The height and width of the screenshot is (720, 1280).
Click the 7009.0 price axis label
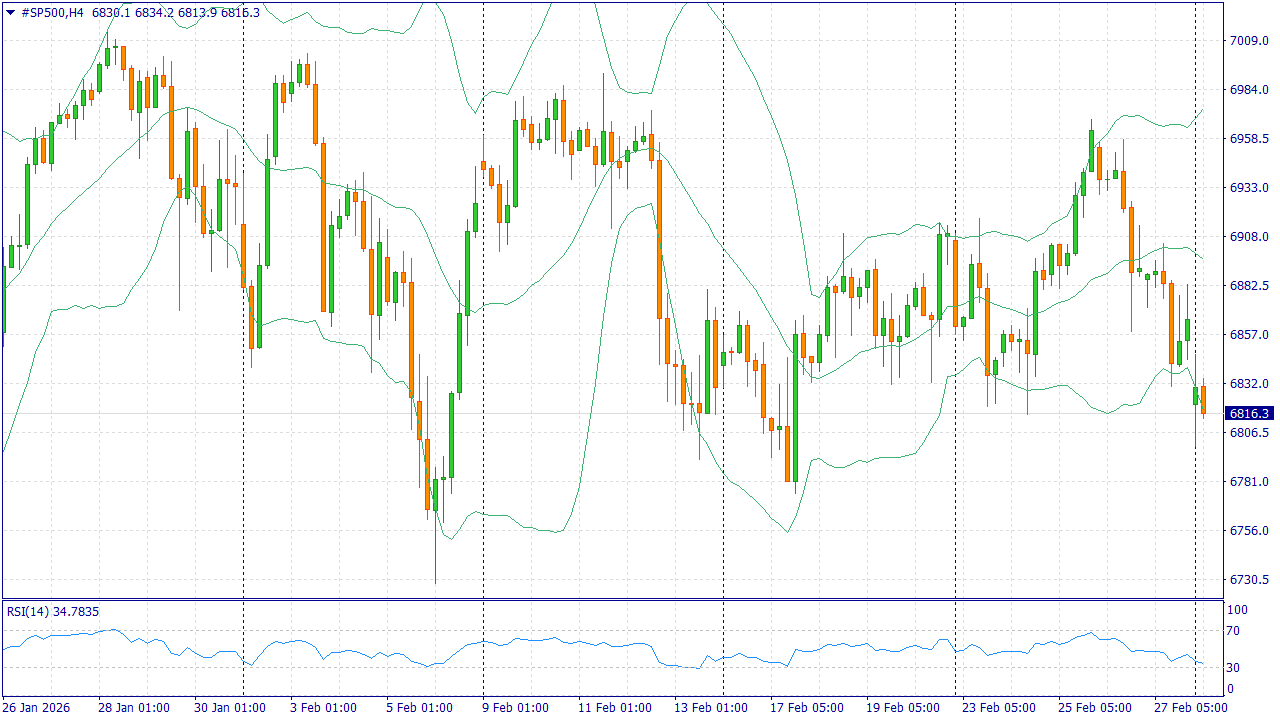1249,41
